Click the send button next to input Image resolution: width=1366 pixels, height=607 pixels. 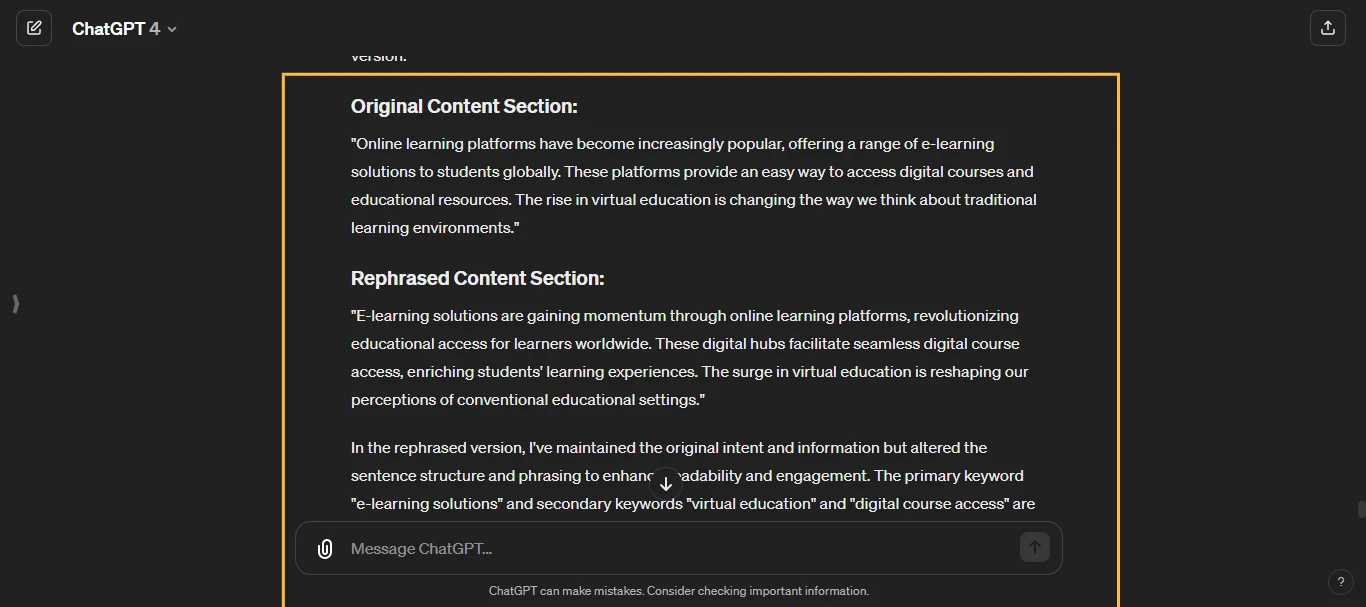(x=1034, y=548)
